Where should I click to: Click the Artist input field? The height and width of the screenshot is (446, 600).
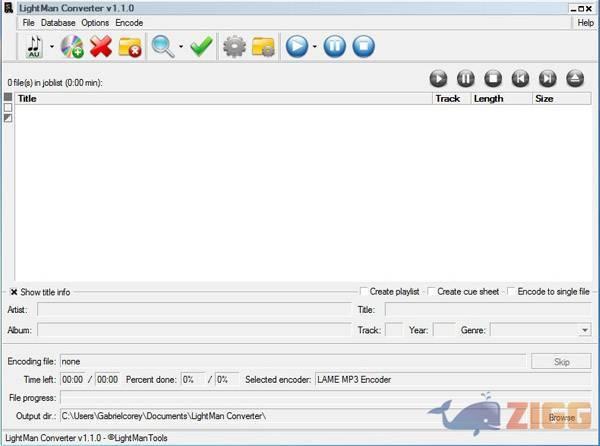coord(194,309)
